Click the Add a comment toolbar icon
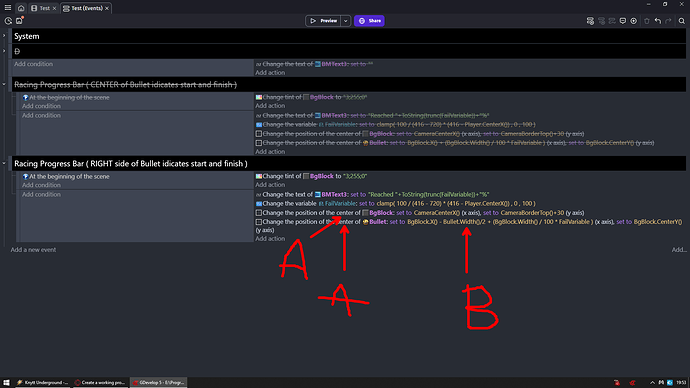The image size is (690, 388). tap(623, 21)
